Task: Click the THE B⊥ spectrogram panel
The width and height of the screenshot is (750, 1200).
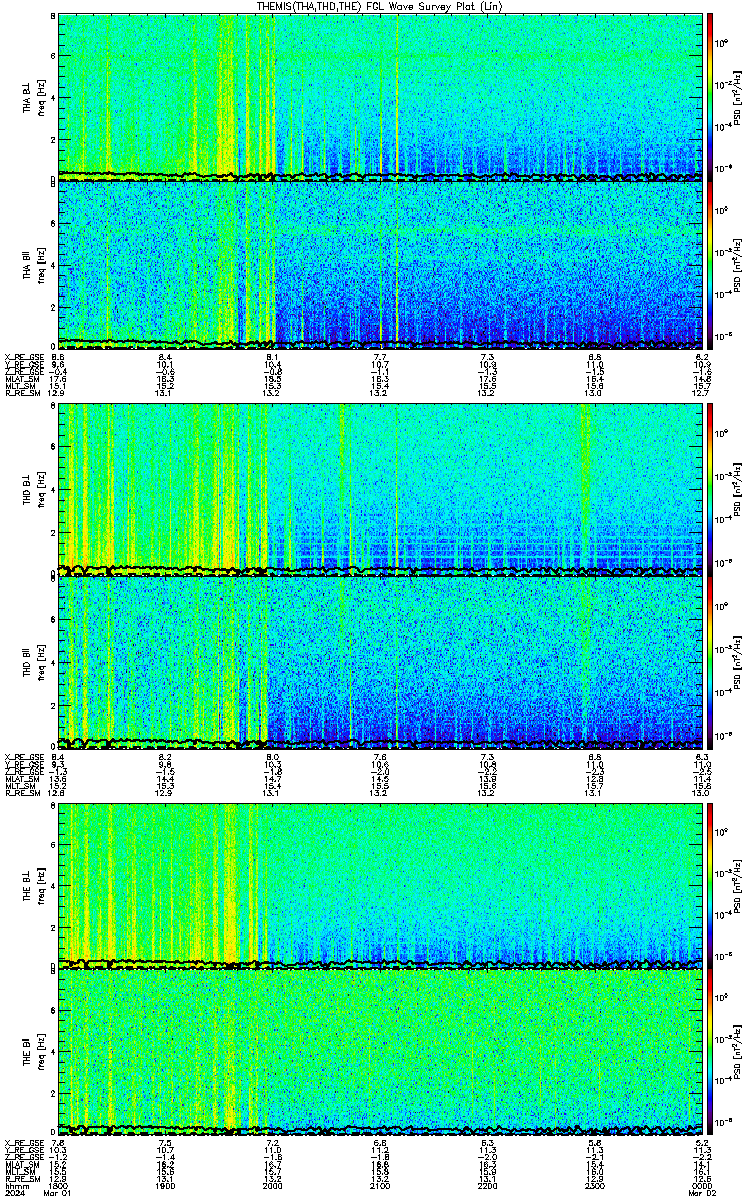Action: 381,885
